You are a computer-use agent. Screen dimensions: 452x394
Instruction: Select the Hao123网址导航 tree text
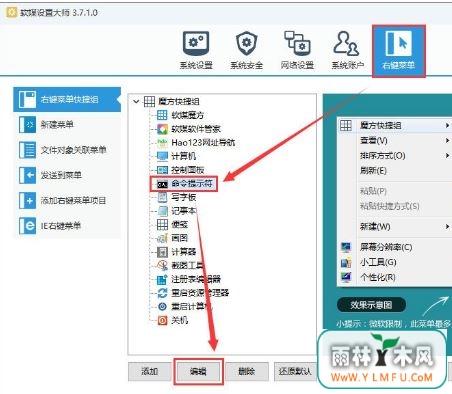pyautogui.click(x=203, y=143)
